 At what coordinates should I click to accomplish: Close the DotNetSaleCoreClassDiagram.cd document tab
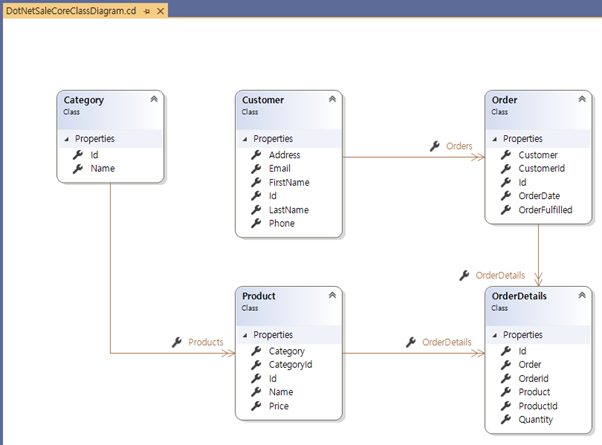[x=161, y=9]
